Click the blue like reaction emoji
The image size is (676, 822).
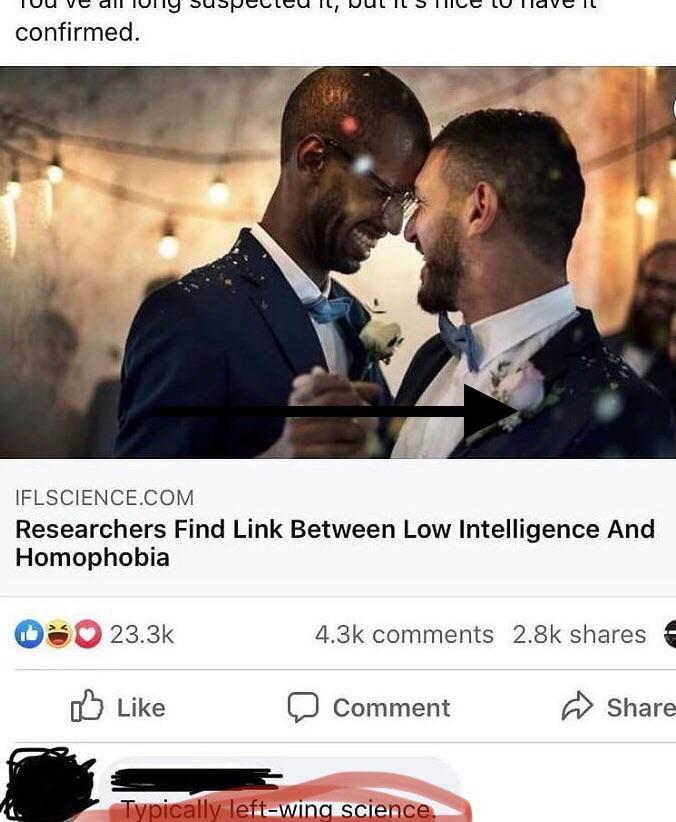click(x=29, y=634)
